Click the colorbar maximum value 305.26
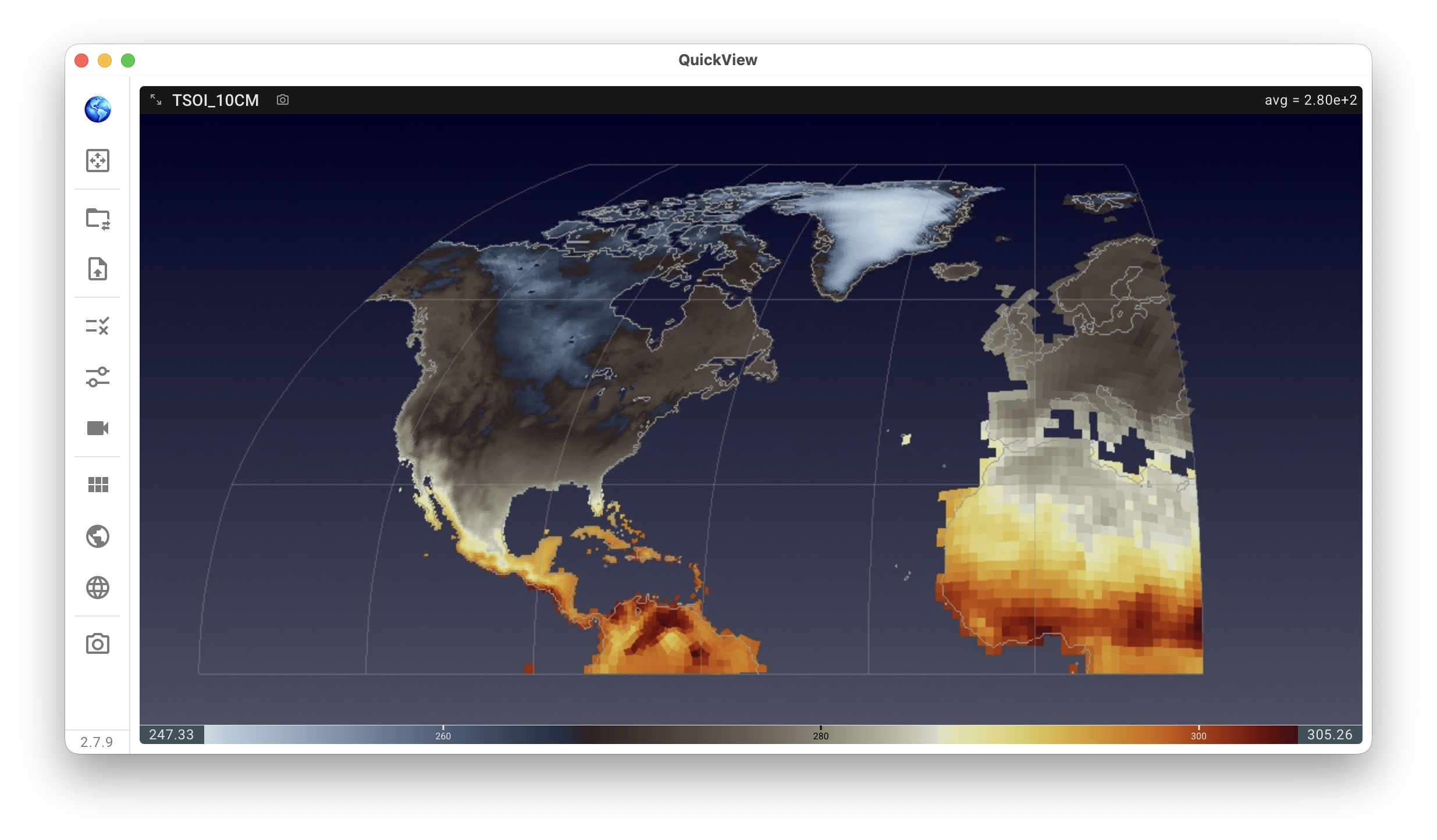The width and height of the screenshot is (1437, 840). 1330,735
